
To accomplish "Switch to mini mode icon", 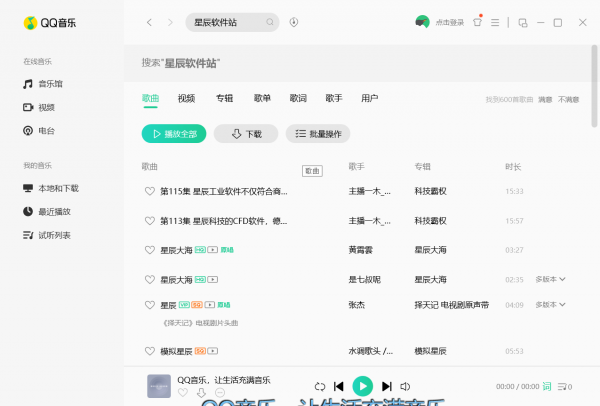I will click(x=523, y=23).
